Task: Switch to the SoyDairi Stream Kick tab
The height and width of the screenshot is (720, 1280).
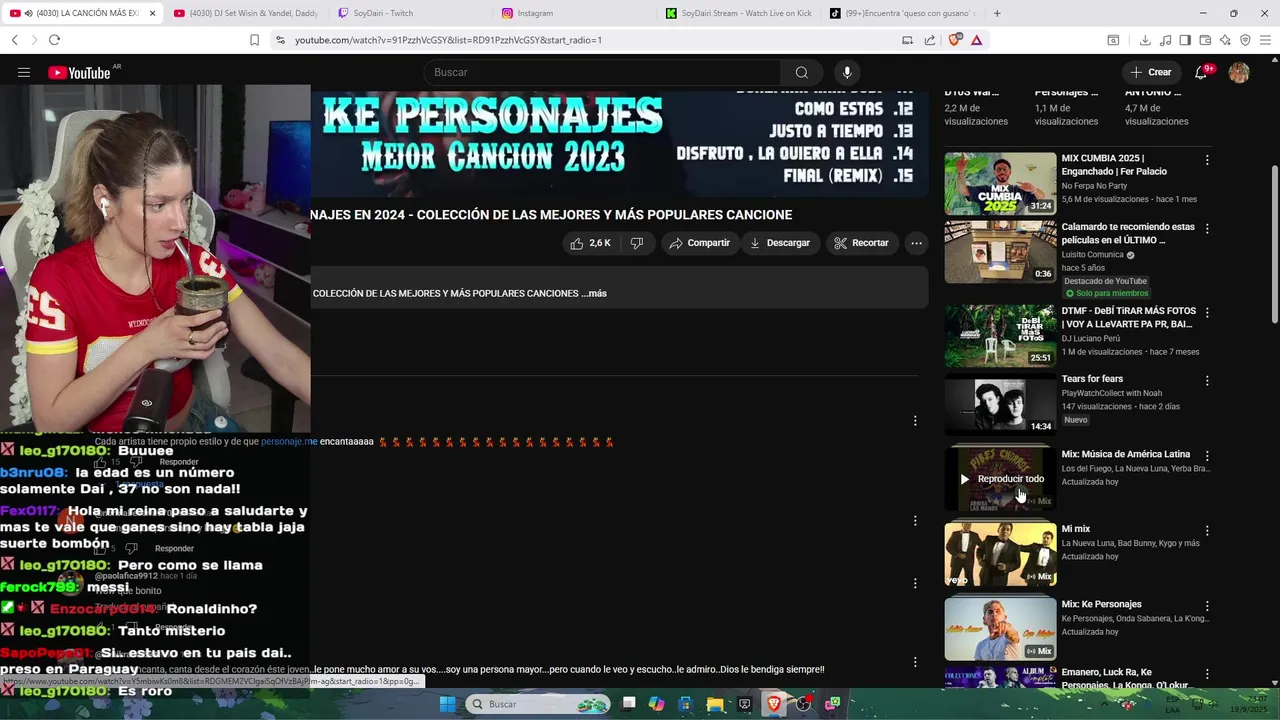Action: pos(740,13)
